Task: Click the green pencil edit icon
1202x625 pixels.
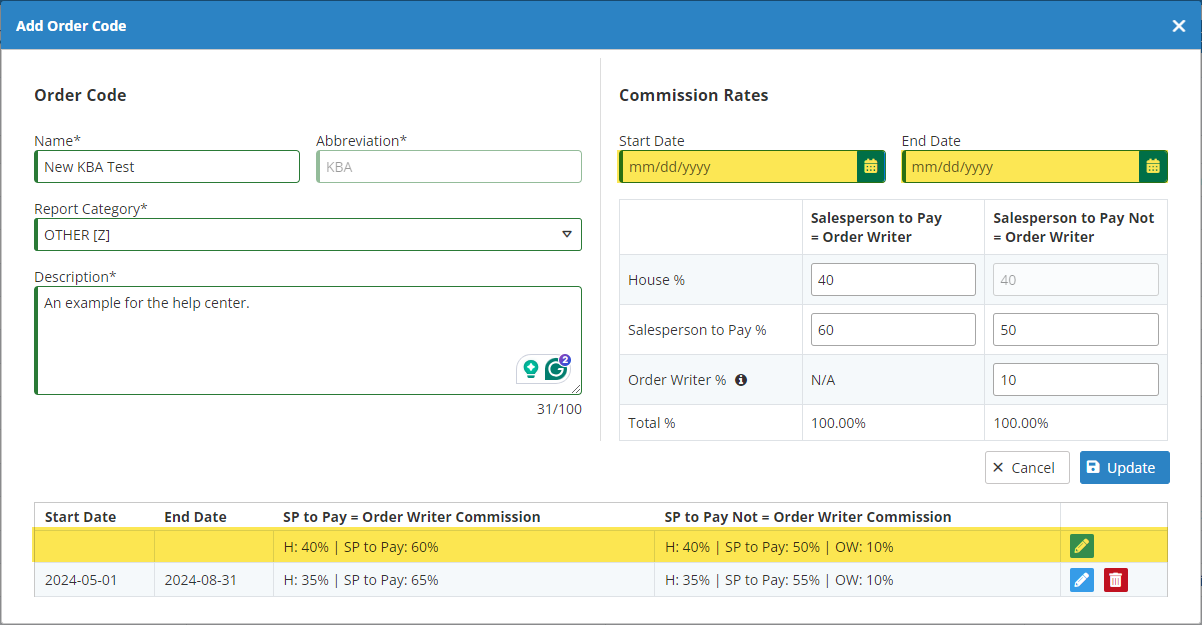Action: [x=1081, y=546]
